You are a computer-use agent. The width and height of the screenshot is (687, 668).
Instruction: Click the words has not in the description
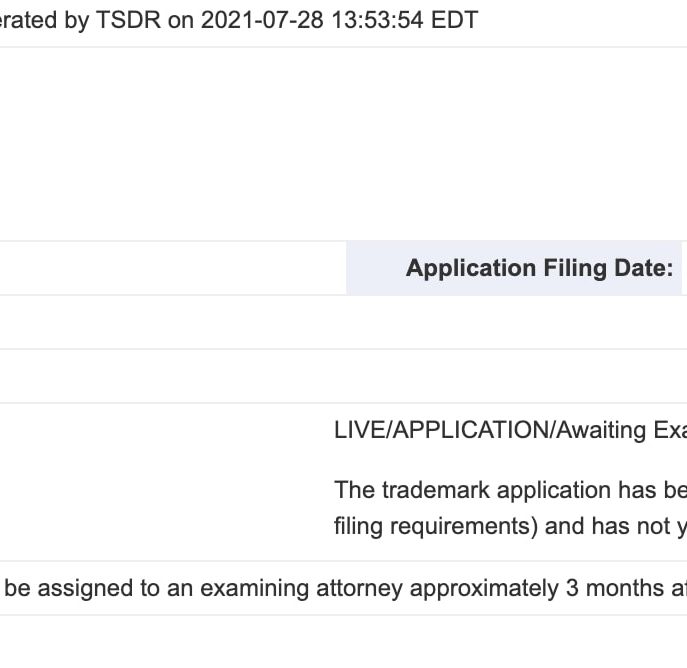point(631,526)
